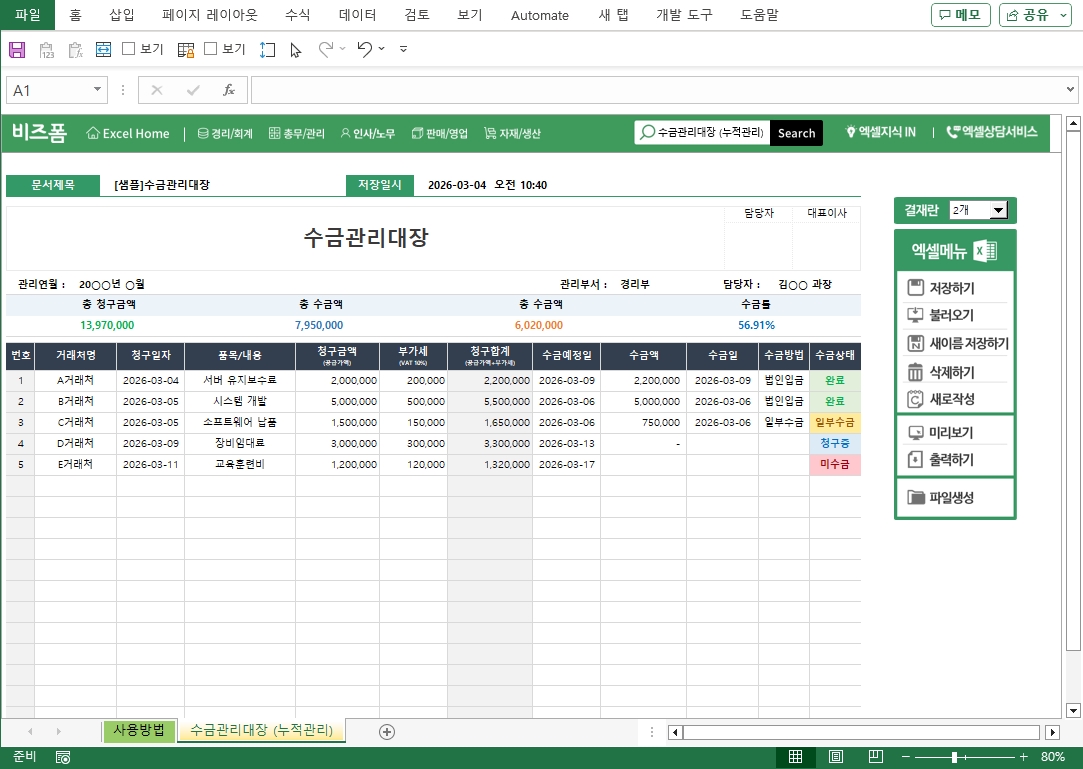The height and width of the screenshot is (769, 1083).
Task: Add a new sheet with plus icon
Action: coord(387,731)
